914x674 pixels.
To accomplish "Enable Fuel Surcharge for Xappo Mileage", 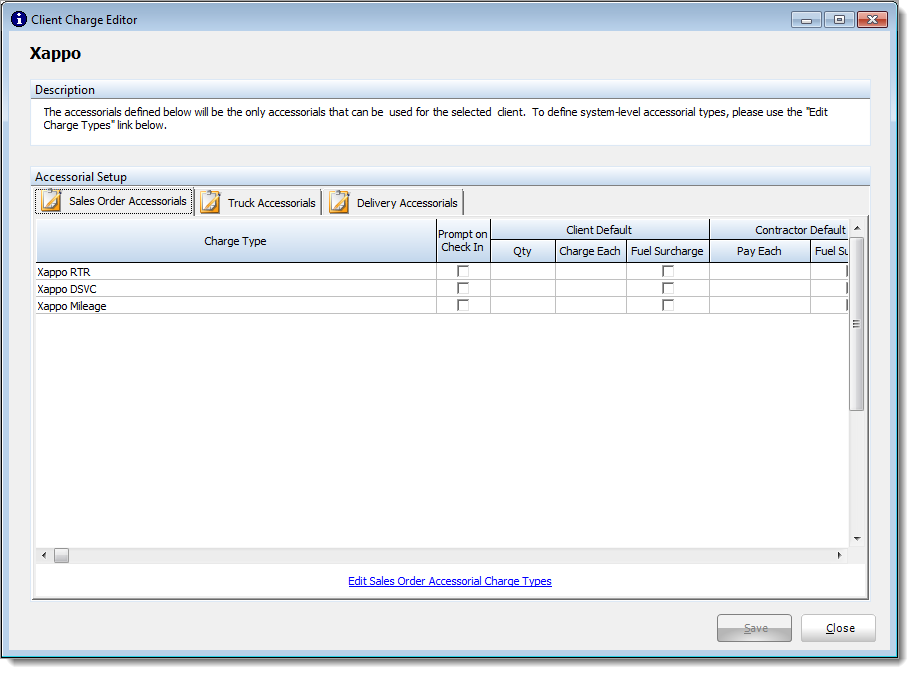I will click(668, 305).
